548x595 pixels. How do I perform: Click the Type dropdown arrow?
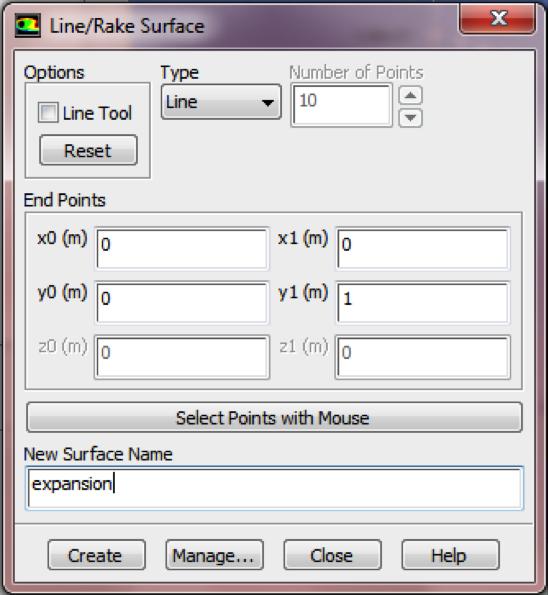tap(268, 102)
